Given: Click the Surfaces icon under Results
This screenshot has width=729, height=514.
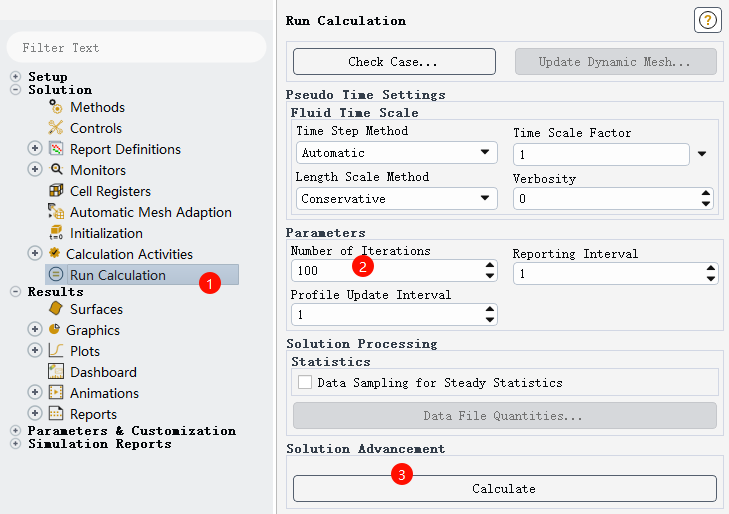Looking at the screenshot, I should (56, 309).
